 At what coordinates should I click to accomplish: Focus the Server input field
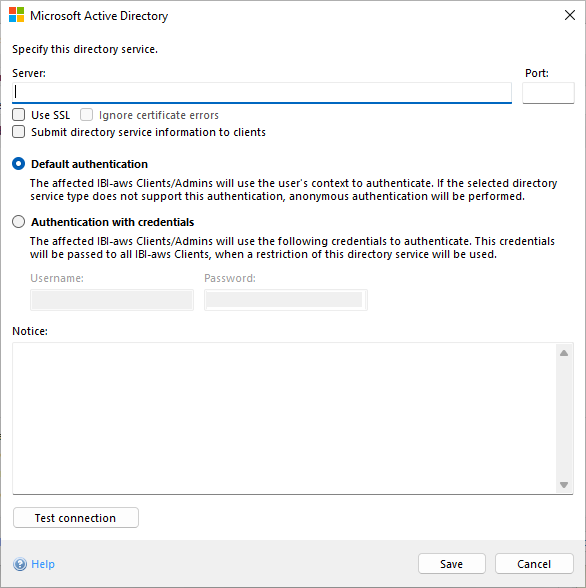[262, 92]
